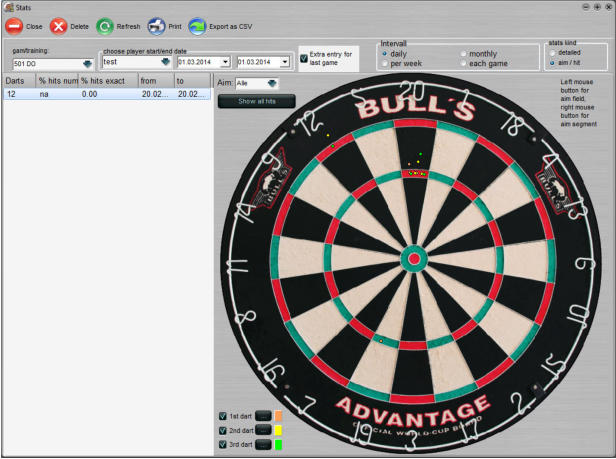Select the monthly interval radio button
The height and width of the screenshot is (459, 616).
coord(463,53)
